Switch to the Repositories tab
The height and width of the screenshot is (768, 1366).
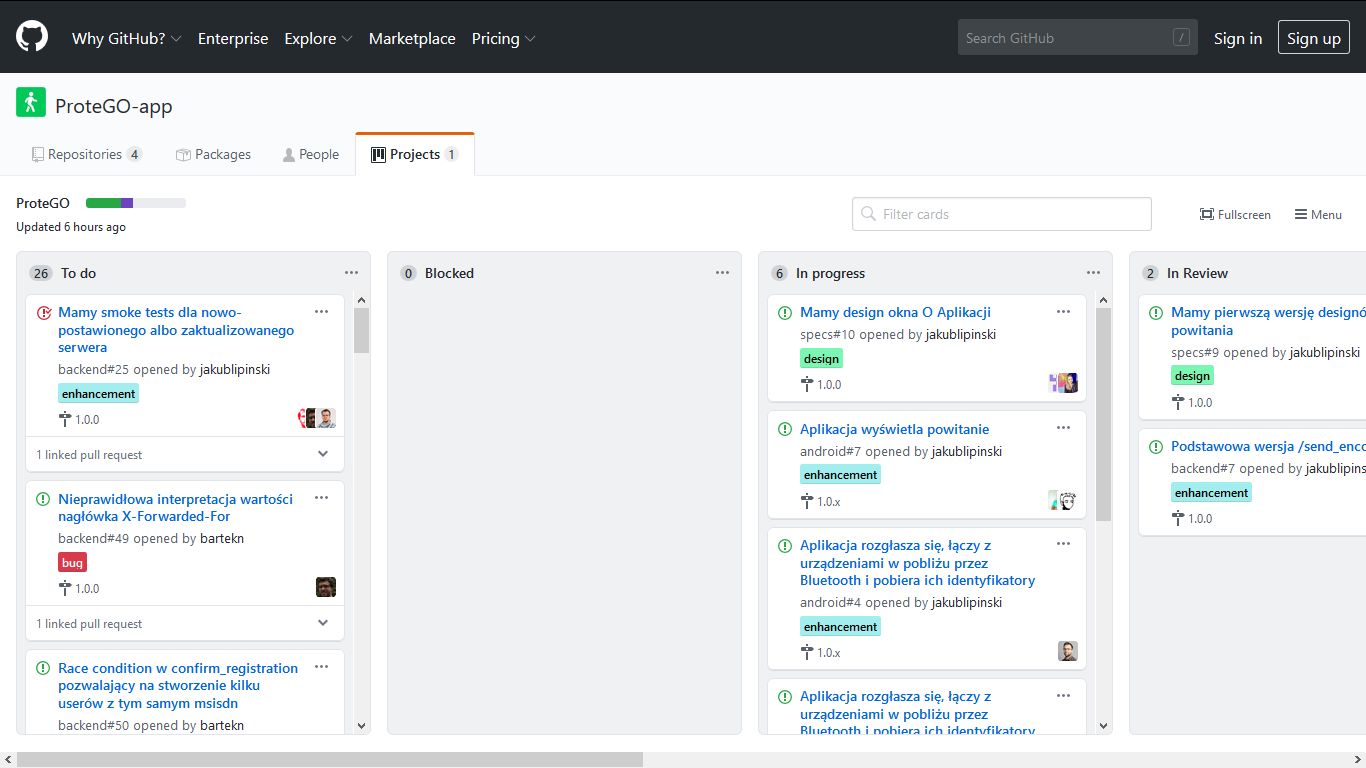click(x=86, y=154)
